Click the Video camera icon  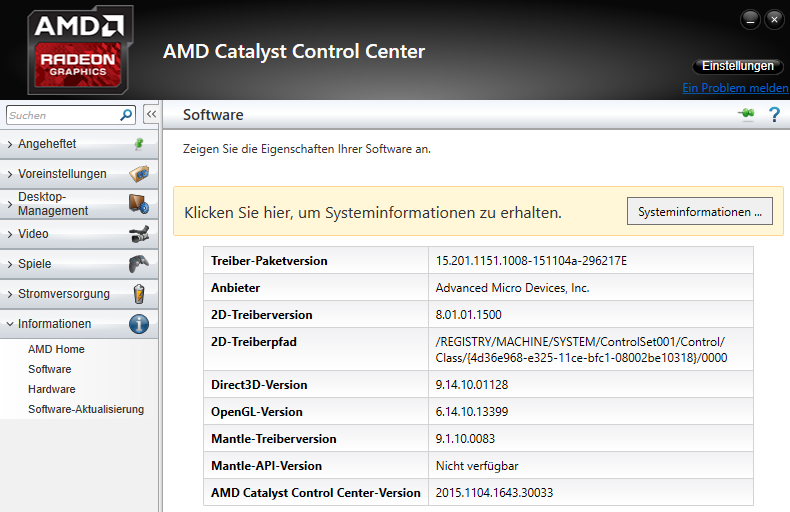pos(139,234)
